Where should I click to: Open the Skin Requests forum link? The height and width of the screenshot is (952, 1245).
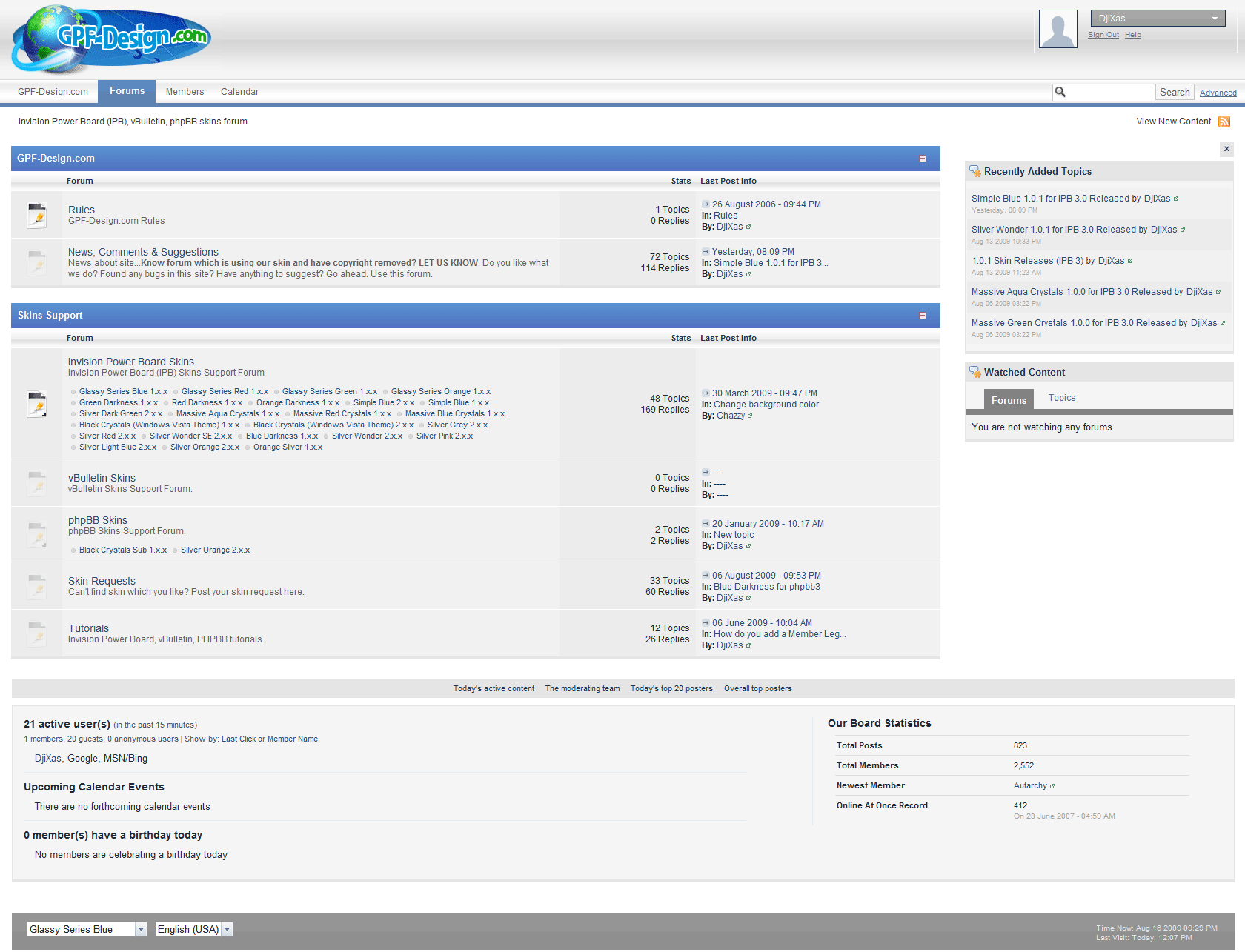(102, 581)
